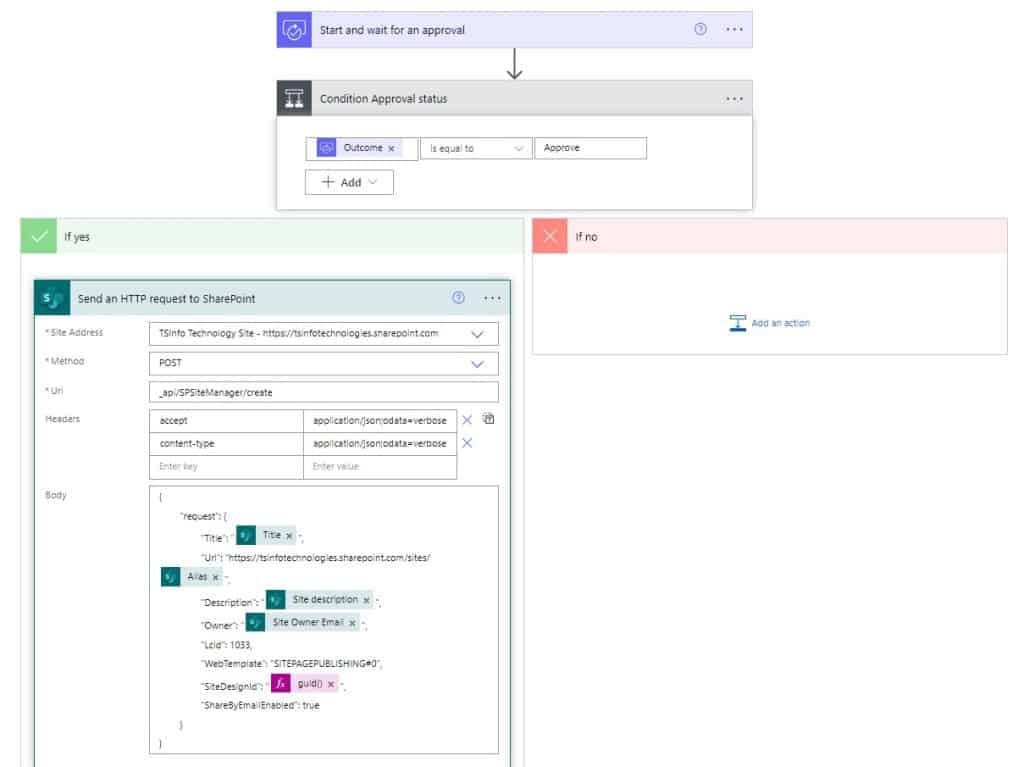Remove the guid() expression token
This screenshot has width=1024, height=767.
pos(331,684)
